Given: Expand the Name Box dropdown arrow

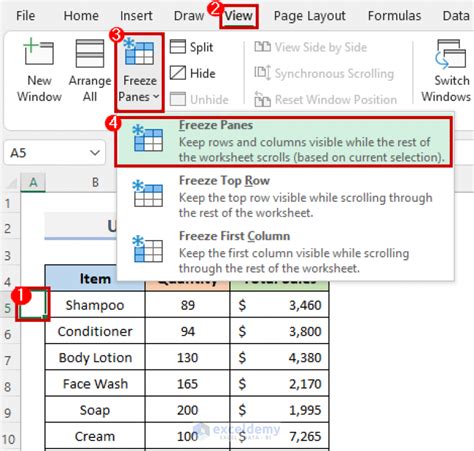Looking at the screenshot, I should point(95,153).
